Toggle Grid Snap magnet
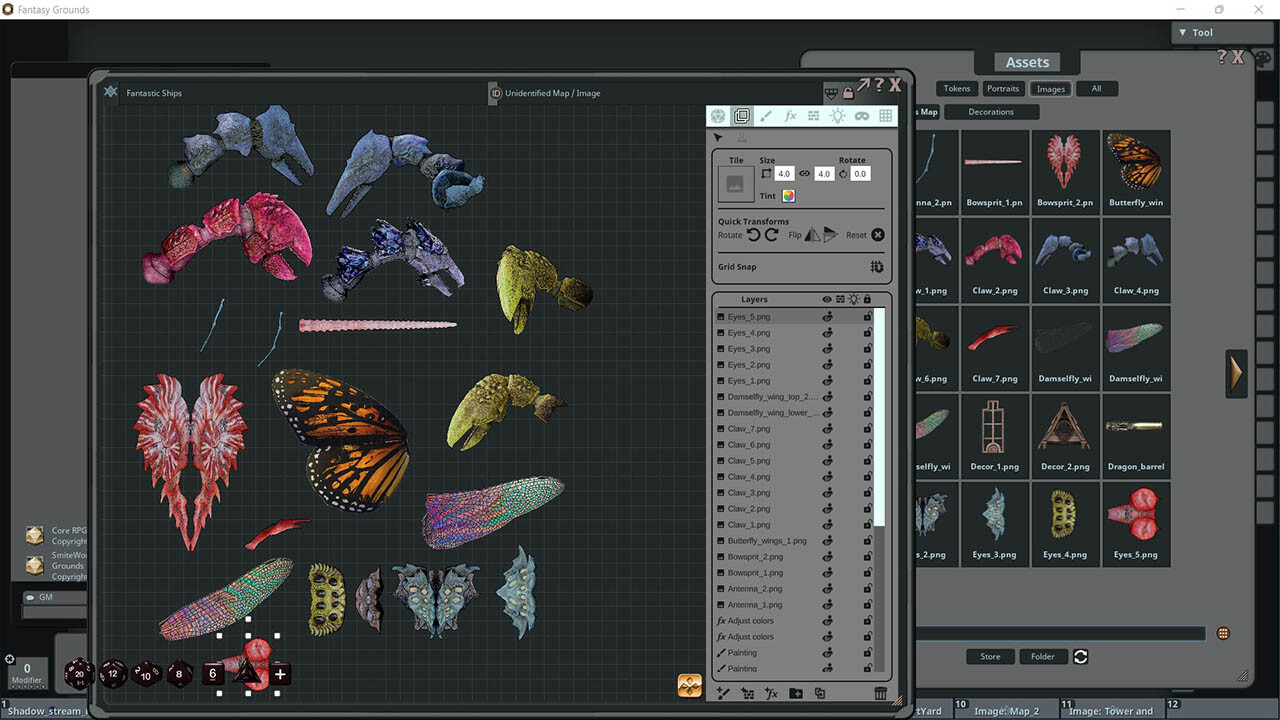The width and height of the screenshot is (1280, 720). click(877, 267)
